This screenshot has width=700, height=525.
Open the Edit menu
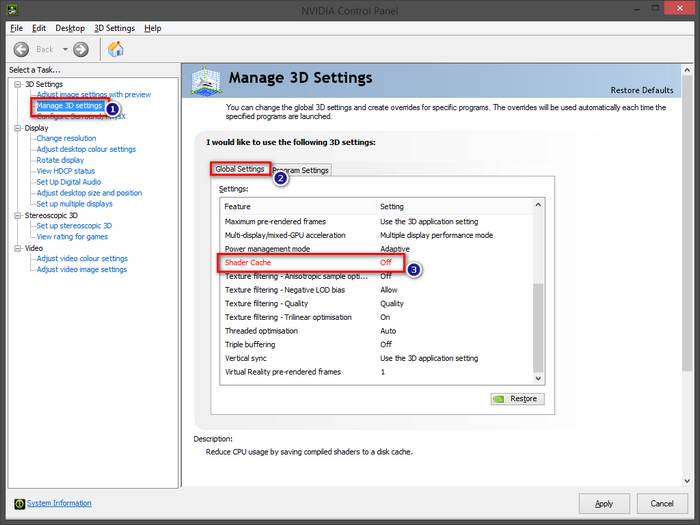(39, 28)
